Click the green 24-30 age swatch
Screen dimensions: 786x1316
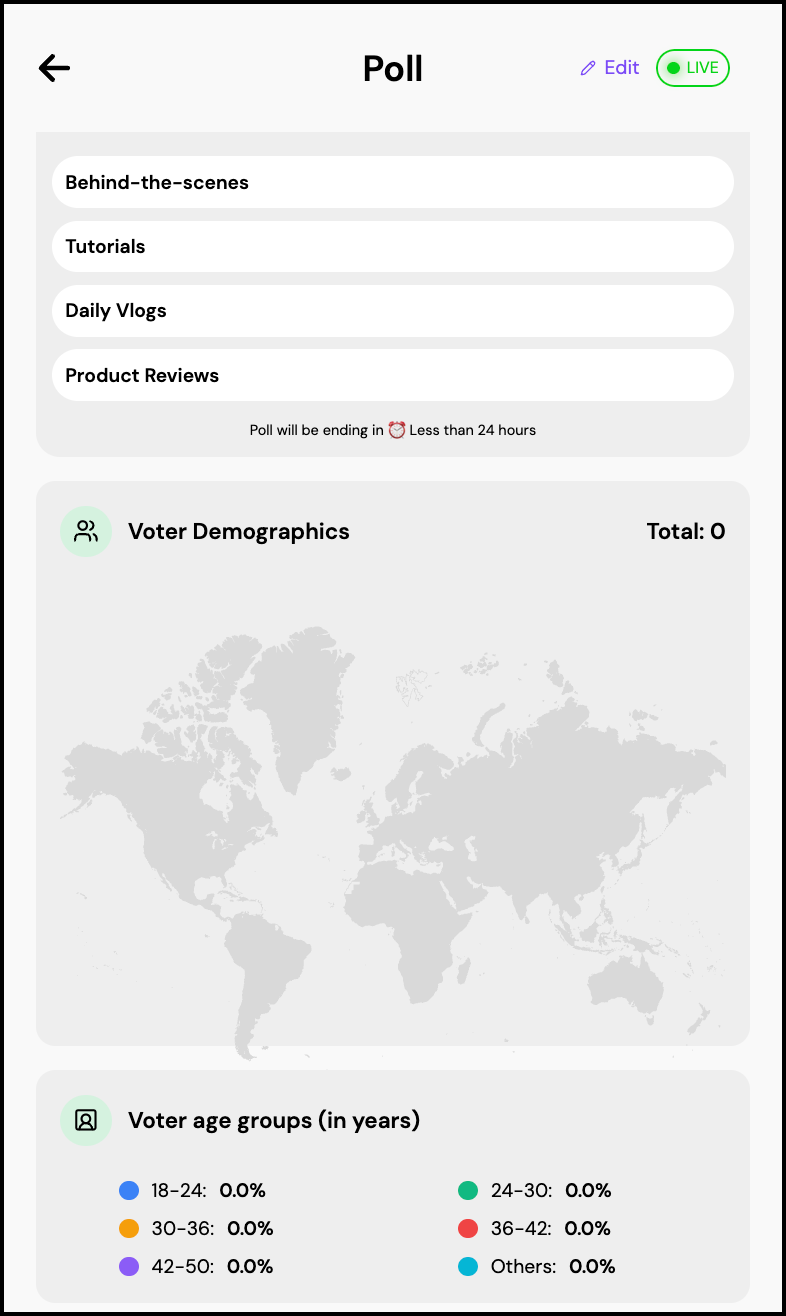(468, 1190)
